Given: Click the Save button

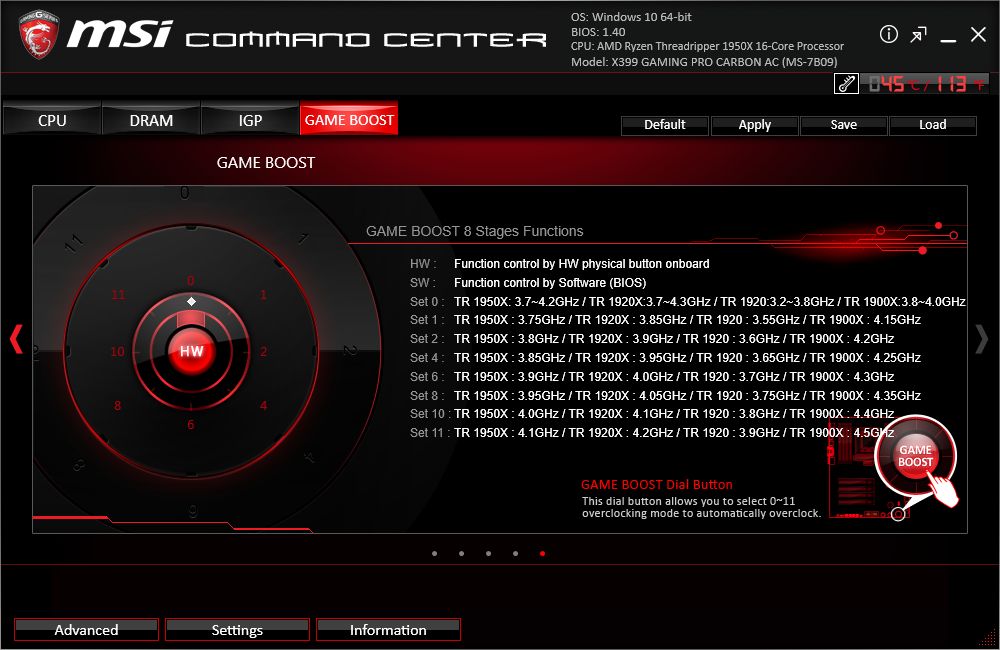Looking at the screenshot, I should click(843, 125).
